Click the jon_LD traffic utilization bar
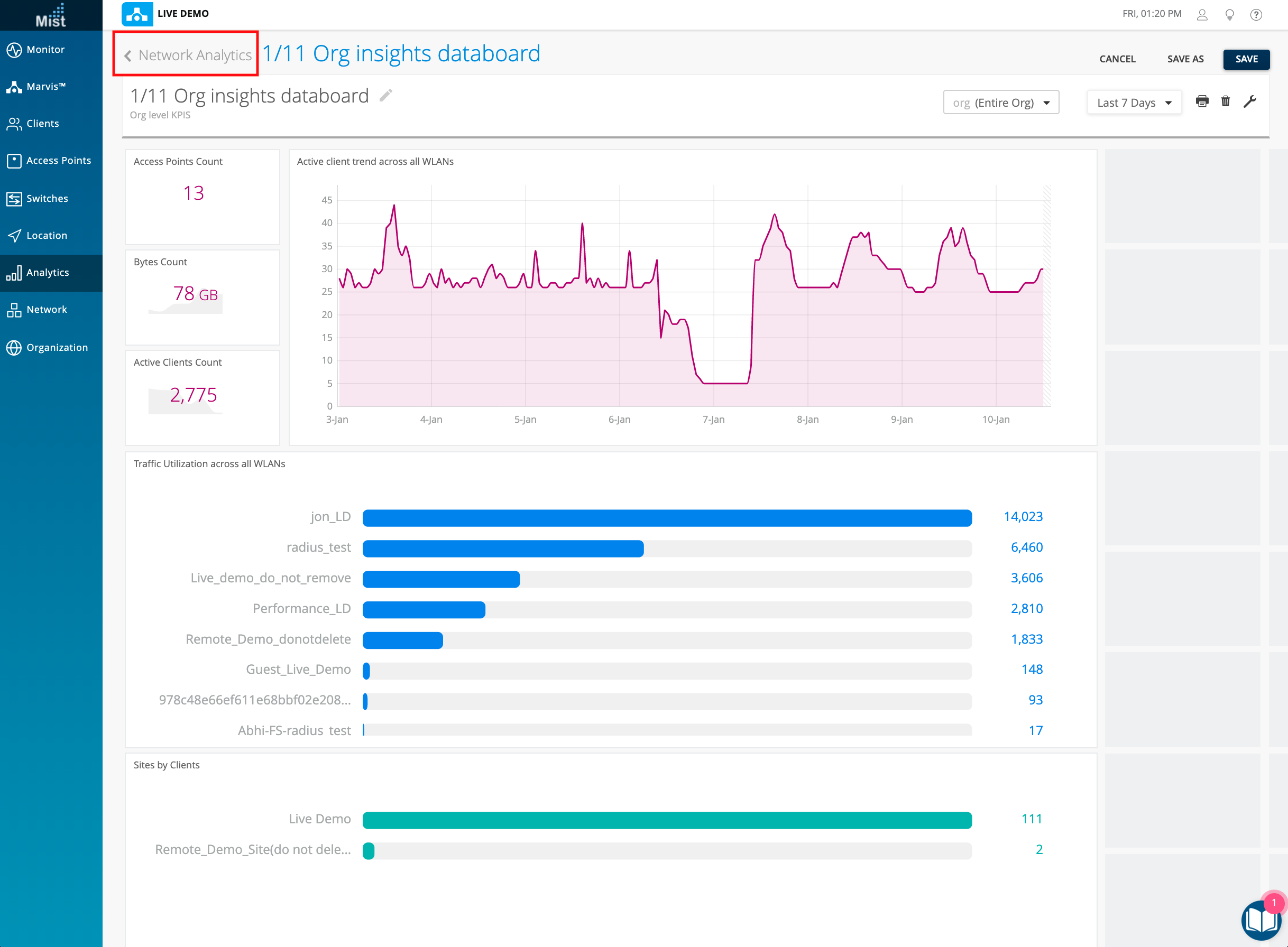The image size is (1288, 947). pos(666,518)
